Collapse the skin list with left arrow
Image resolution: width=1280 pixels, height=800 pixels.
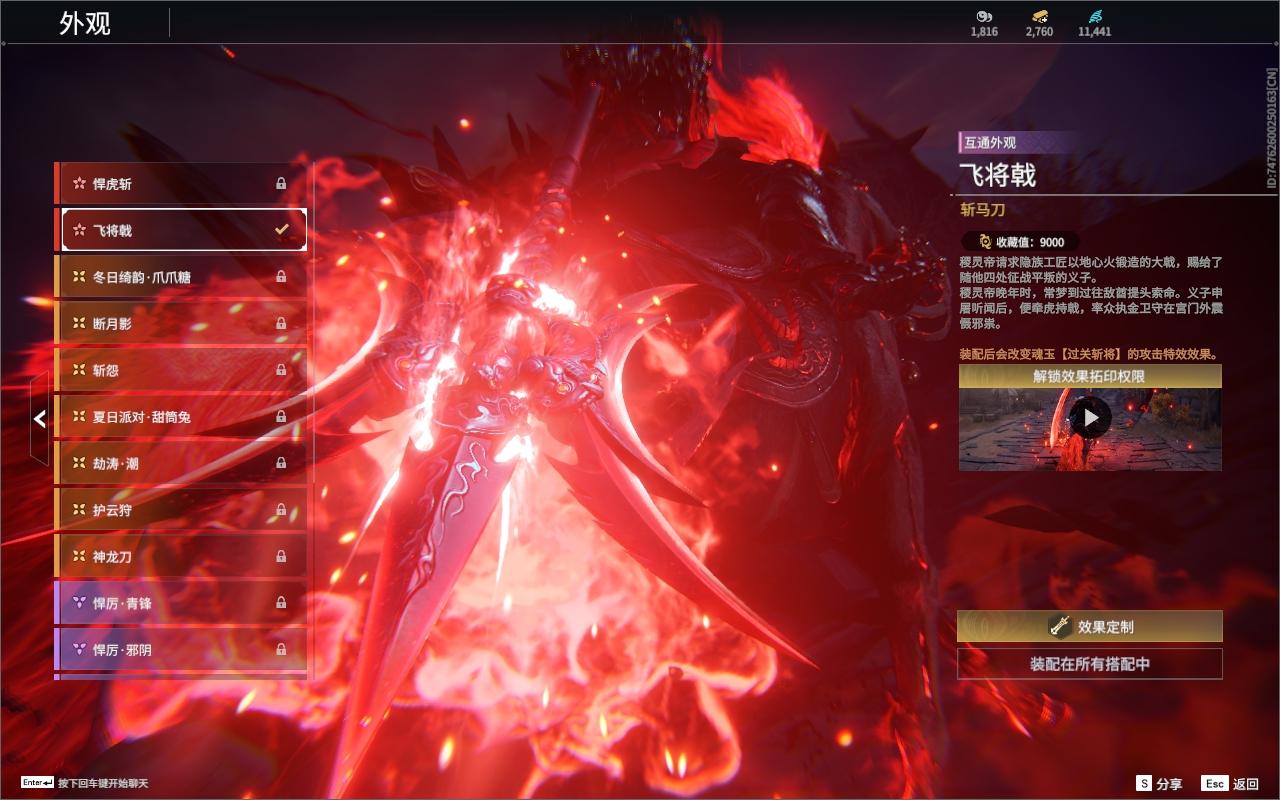point(39,419)
